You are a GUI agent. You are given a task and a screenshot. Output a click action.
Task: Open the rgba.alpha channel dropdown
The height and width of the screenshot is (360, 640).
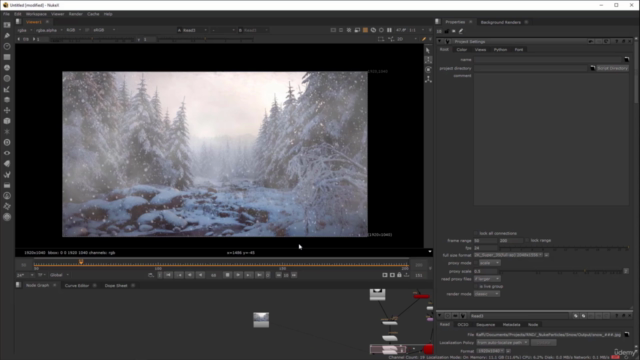coord(49,30)
